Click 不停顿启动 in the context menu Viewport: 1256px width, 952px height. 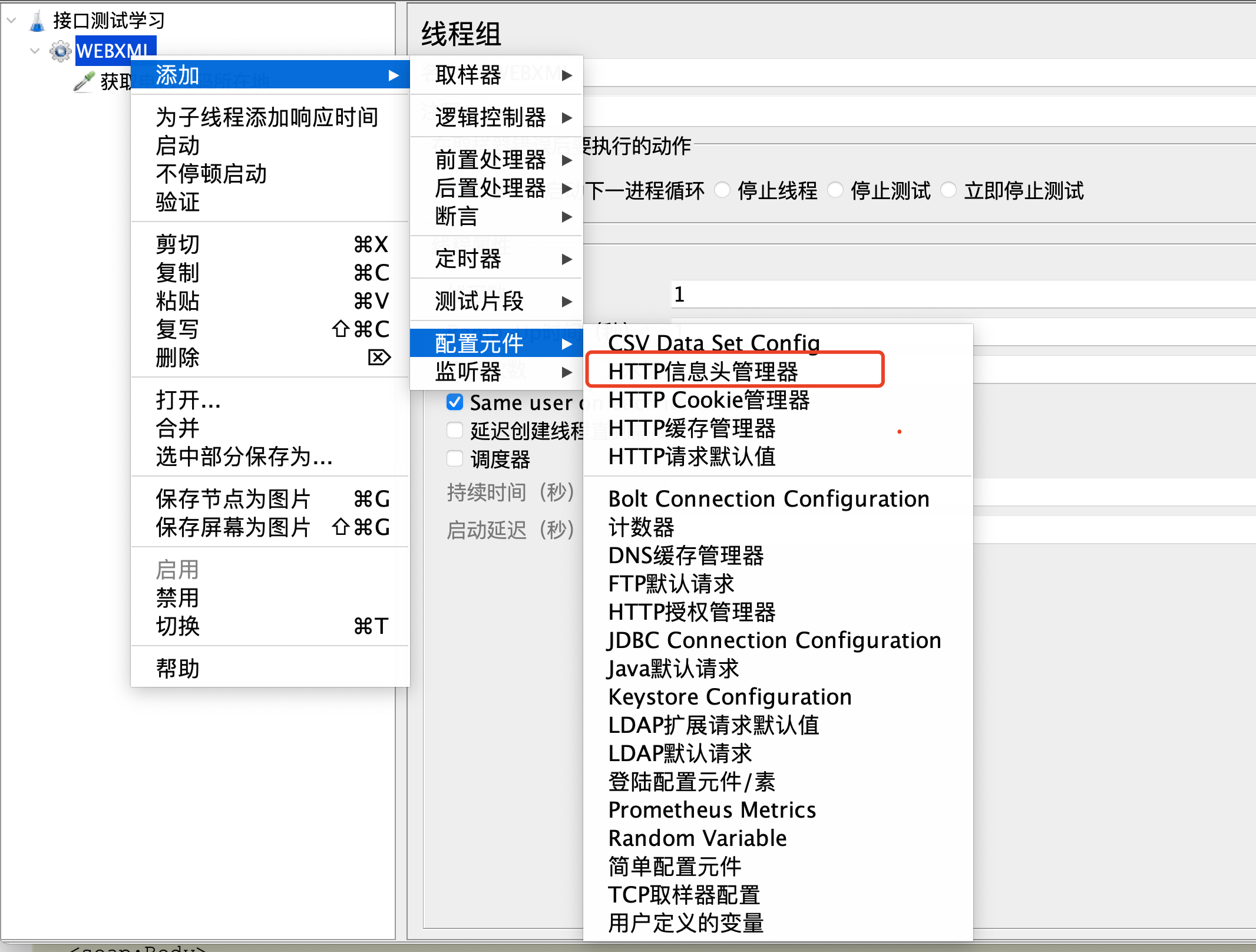[211, 174]
